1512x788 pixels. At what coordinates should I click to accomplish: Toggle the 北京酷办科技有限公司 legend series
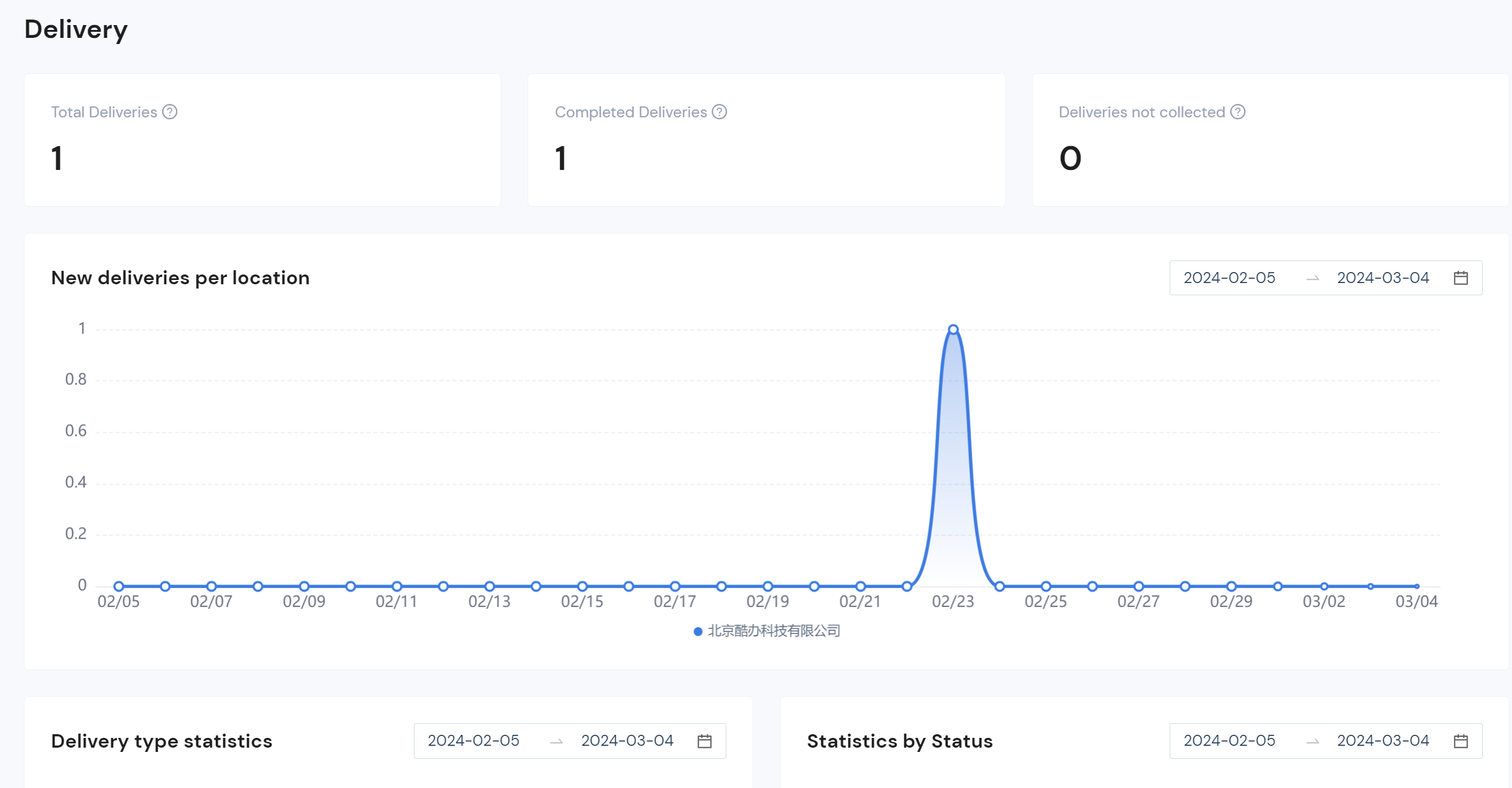click(767, 631)
